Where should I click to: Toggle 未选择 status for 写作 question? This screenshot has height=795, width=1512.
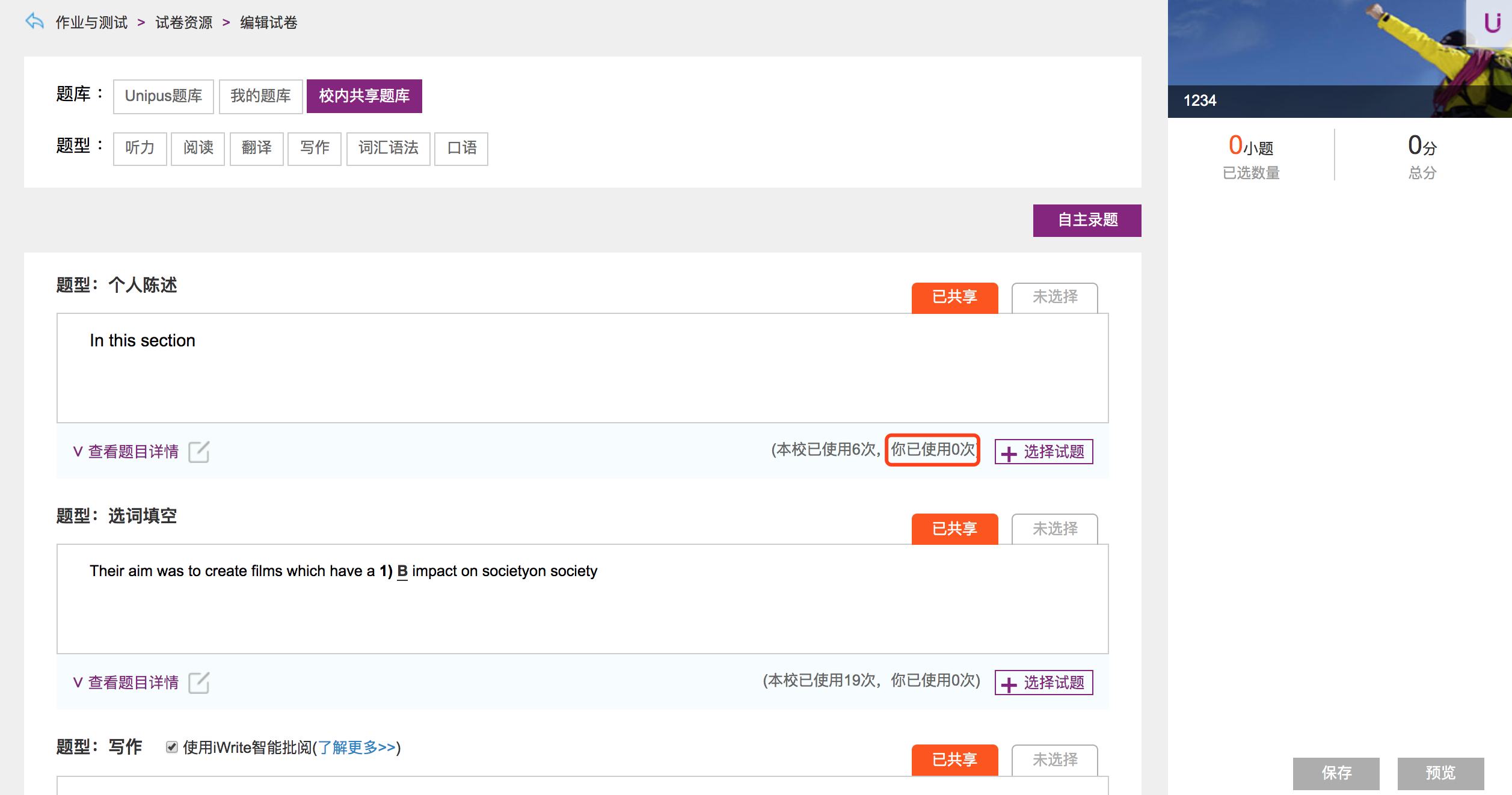[x=1054, y=760]
